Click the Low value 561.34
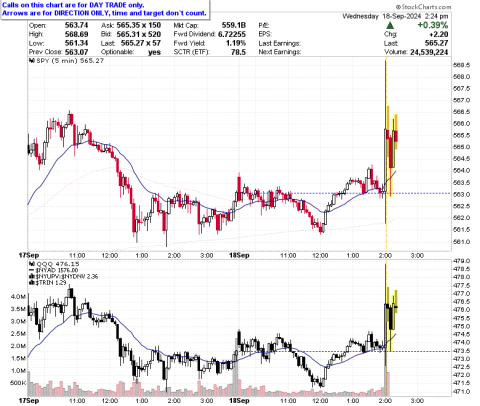 coord(77,43)
